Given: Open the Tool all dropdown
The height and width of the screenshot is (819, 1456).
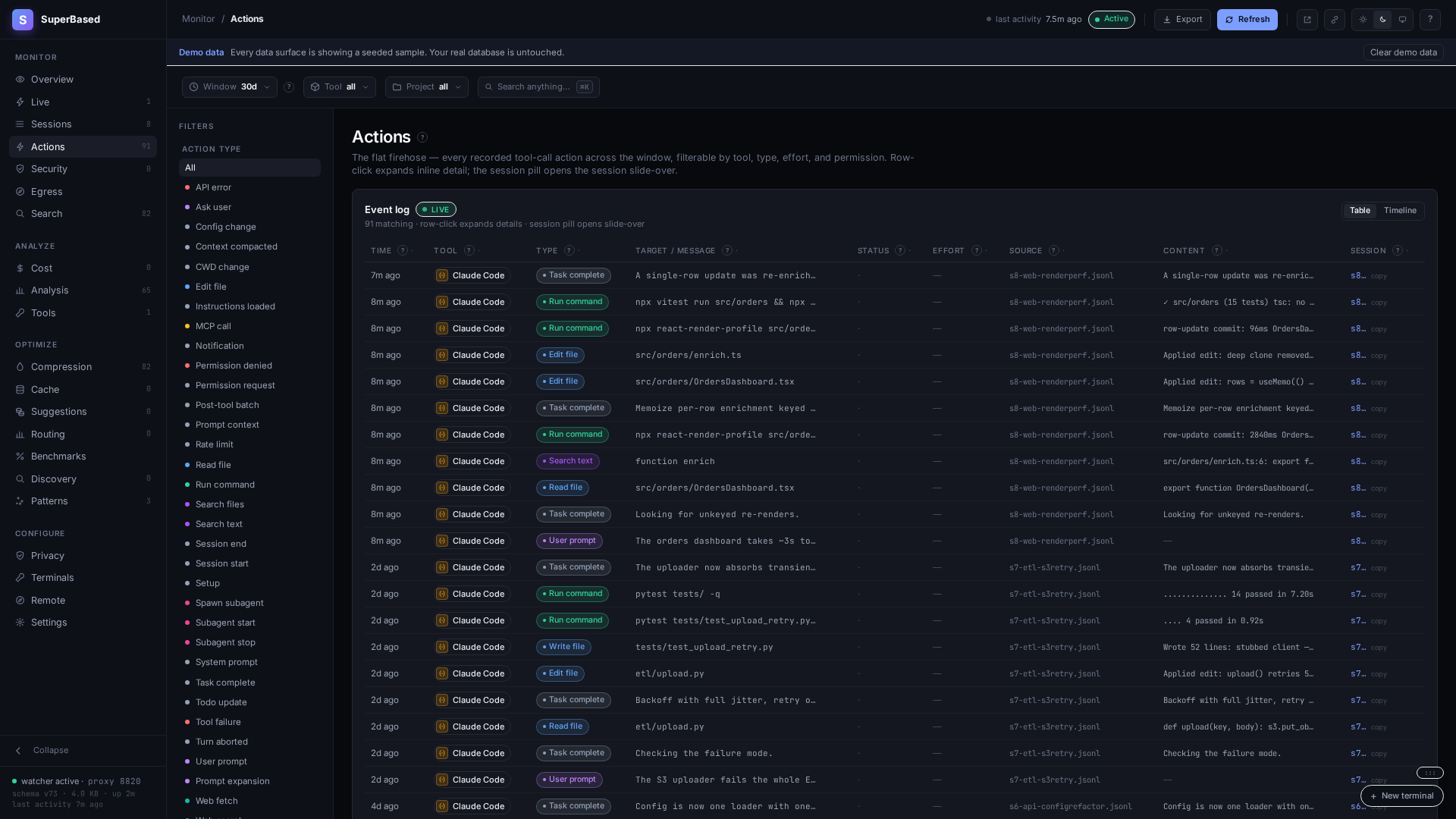Looking at the screenshot, I should [340, 87].
